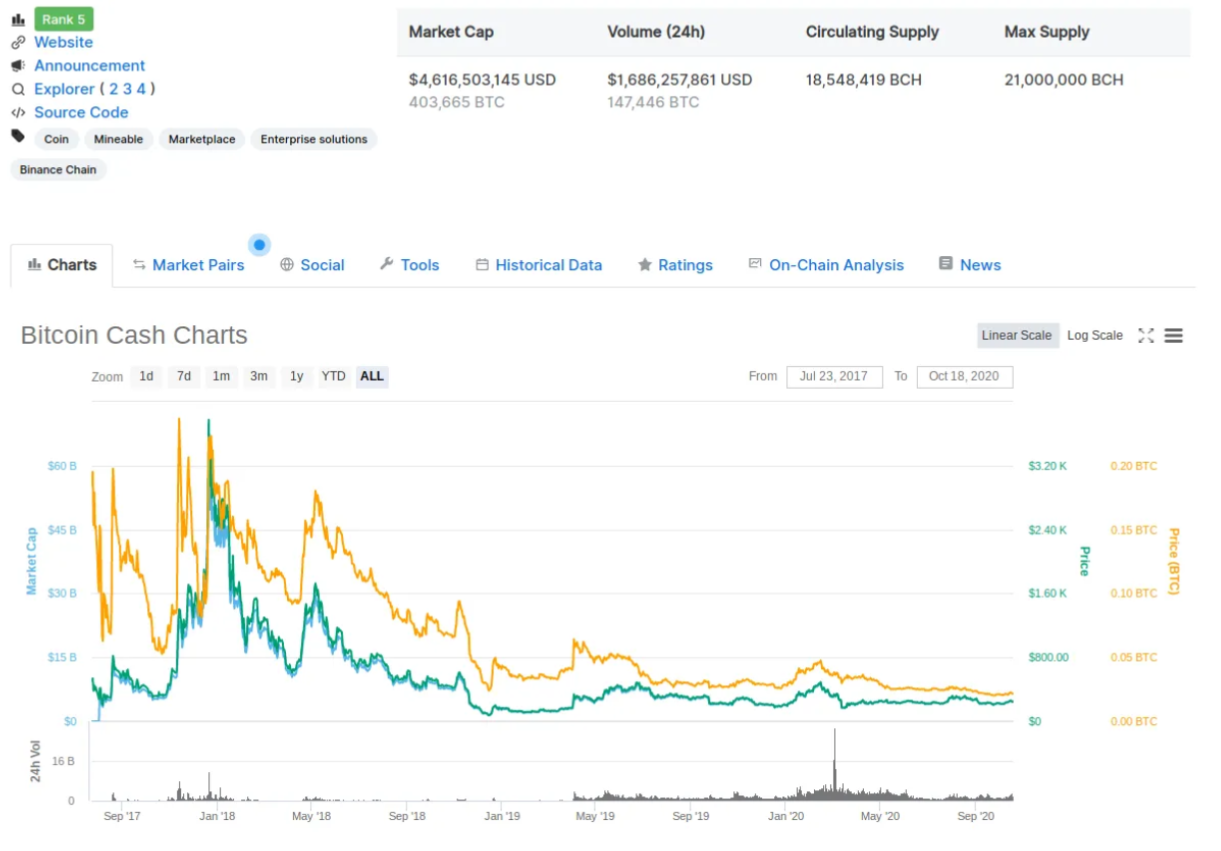Click the Market Cap axis legend label

pos(31,562)
